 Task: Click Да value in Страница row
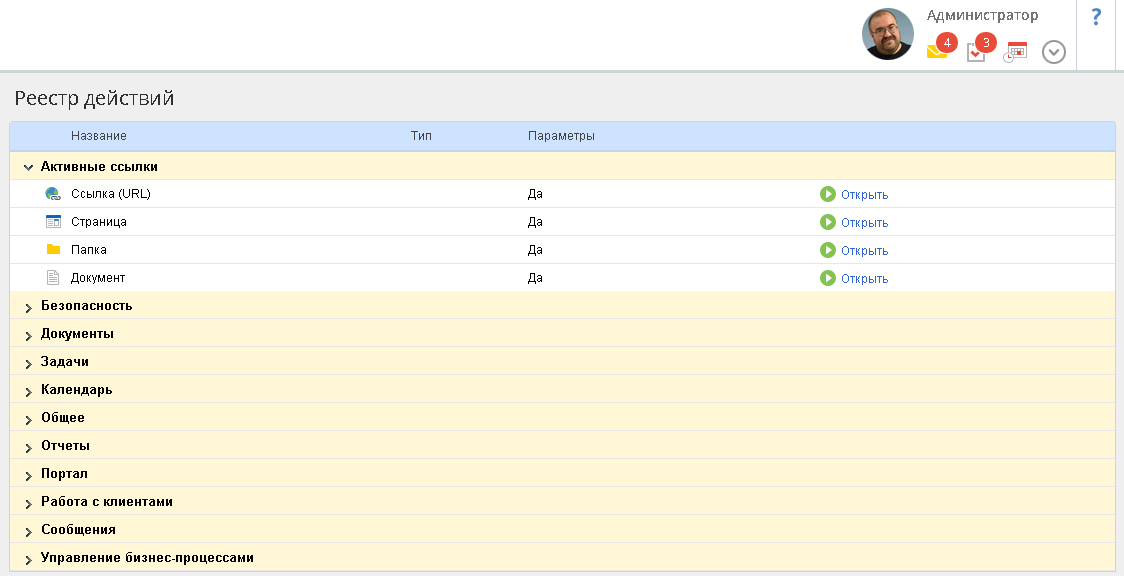tap(535, 221)
